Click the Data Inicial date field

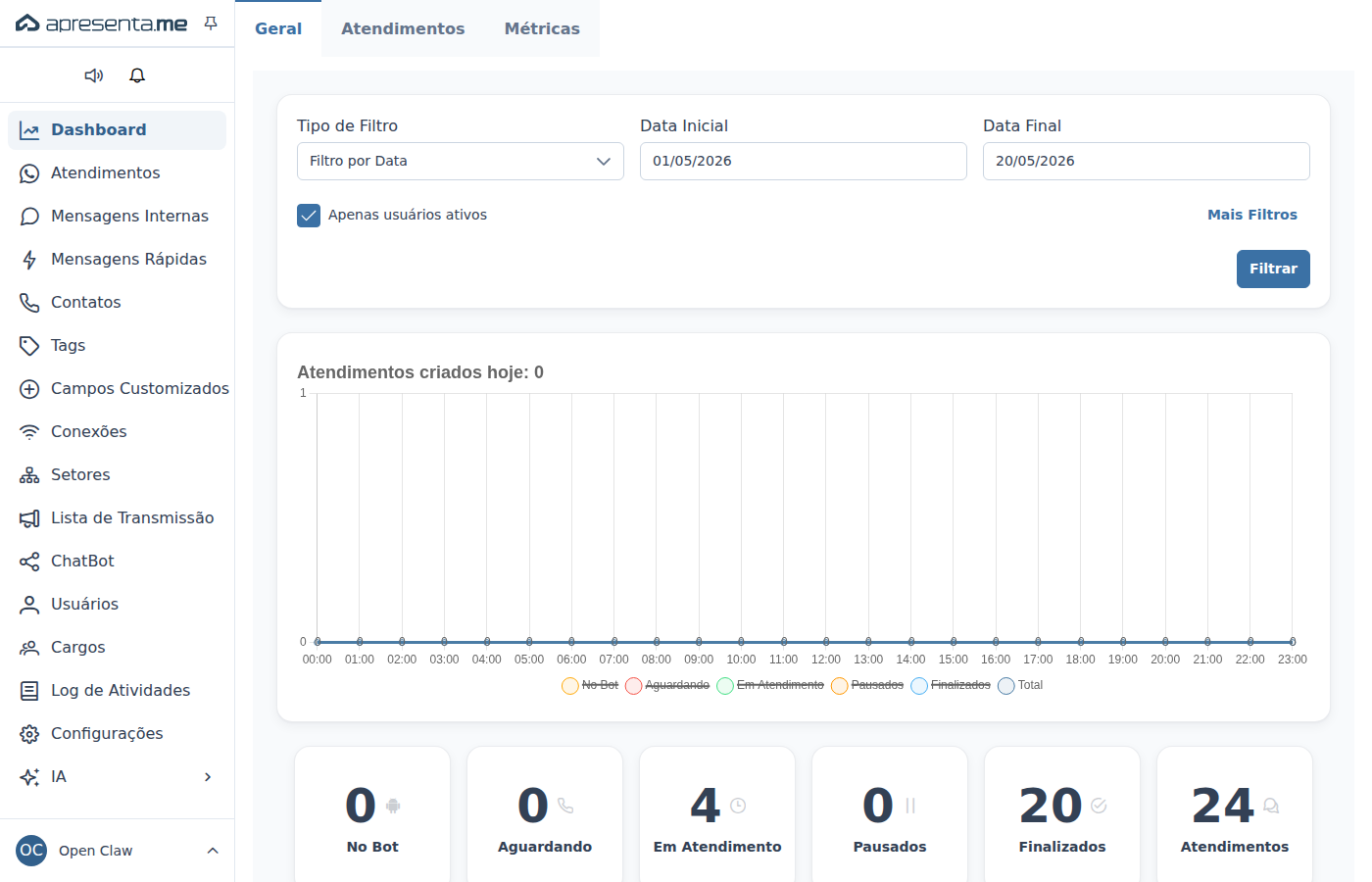804,162
